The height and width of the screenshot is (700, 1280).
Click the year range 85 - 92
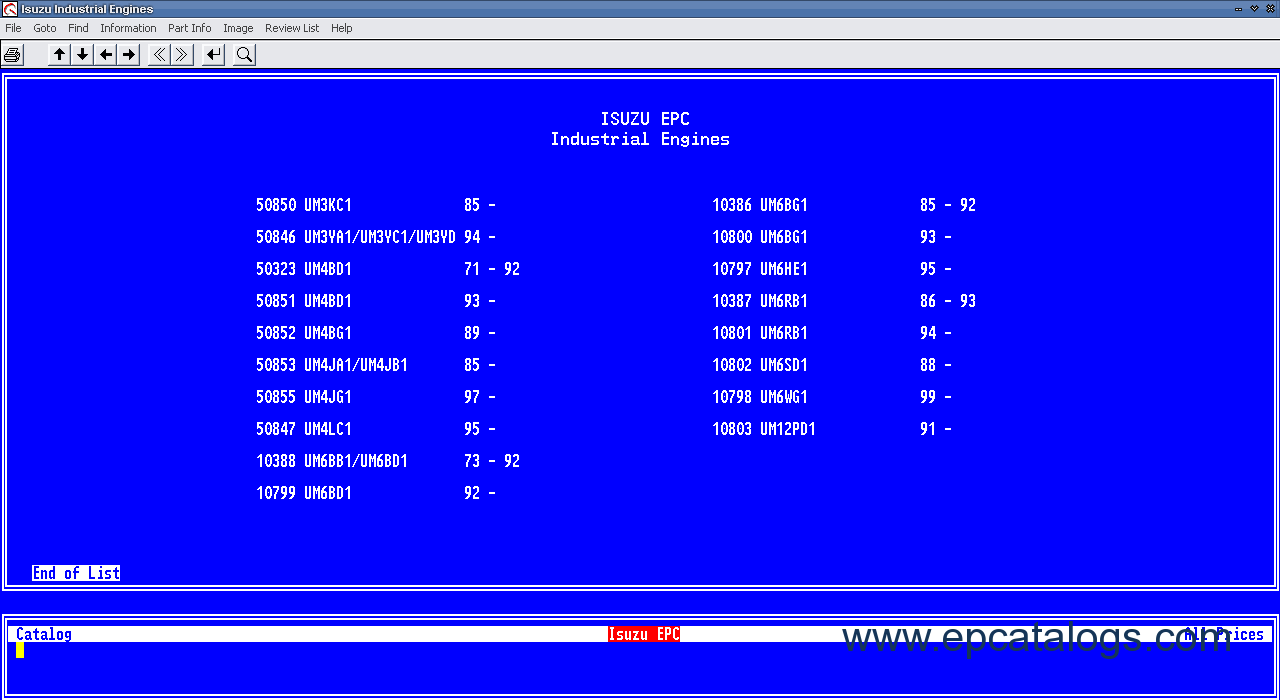click(948, 205)
